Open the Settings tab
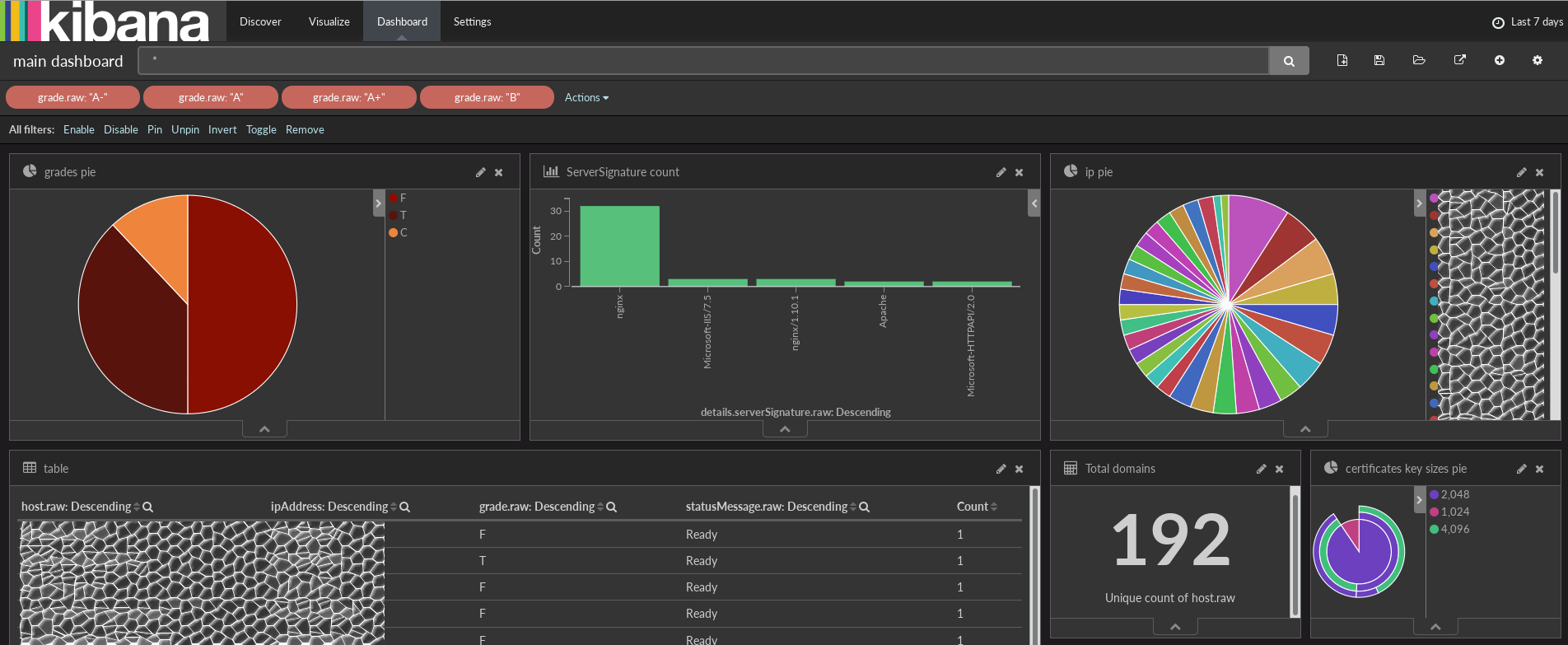This screenshot has height=645, width=1568. pos(472,21)
